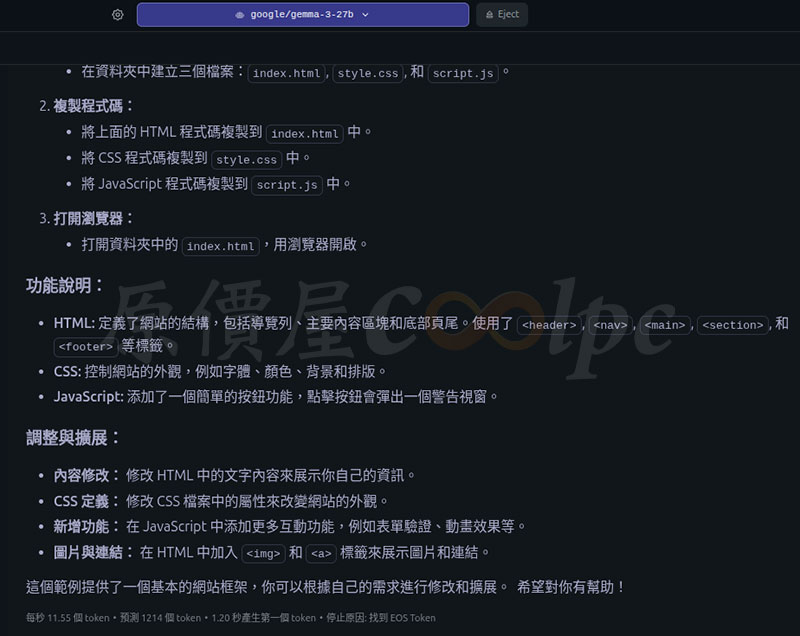Click the <header> code tag
Image resolution: width=800 pixels, height=636 pixels.
tap(550, 325)
